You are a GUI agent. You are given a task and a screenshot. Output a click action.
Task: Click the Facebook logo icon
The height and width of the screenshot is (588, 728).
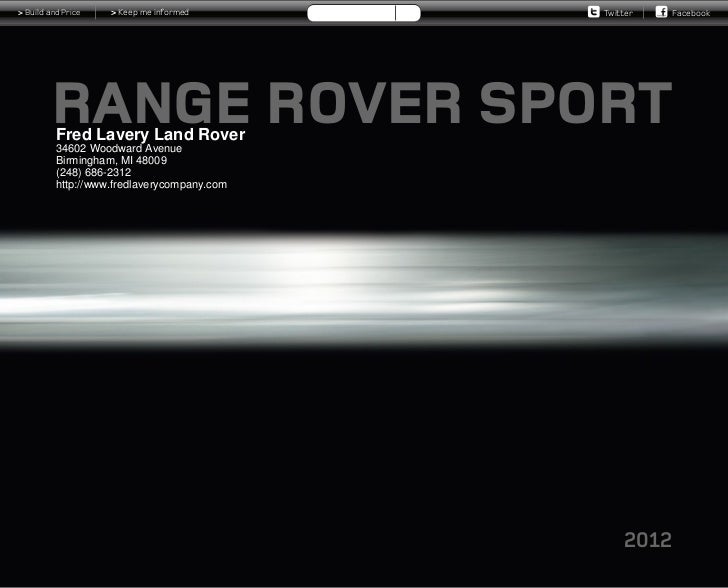[661, 12]
